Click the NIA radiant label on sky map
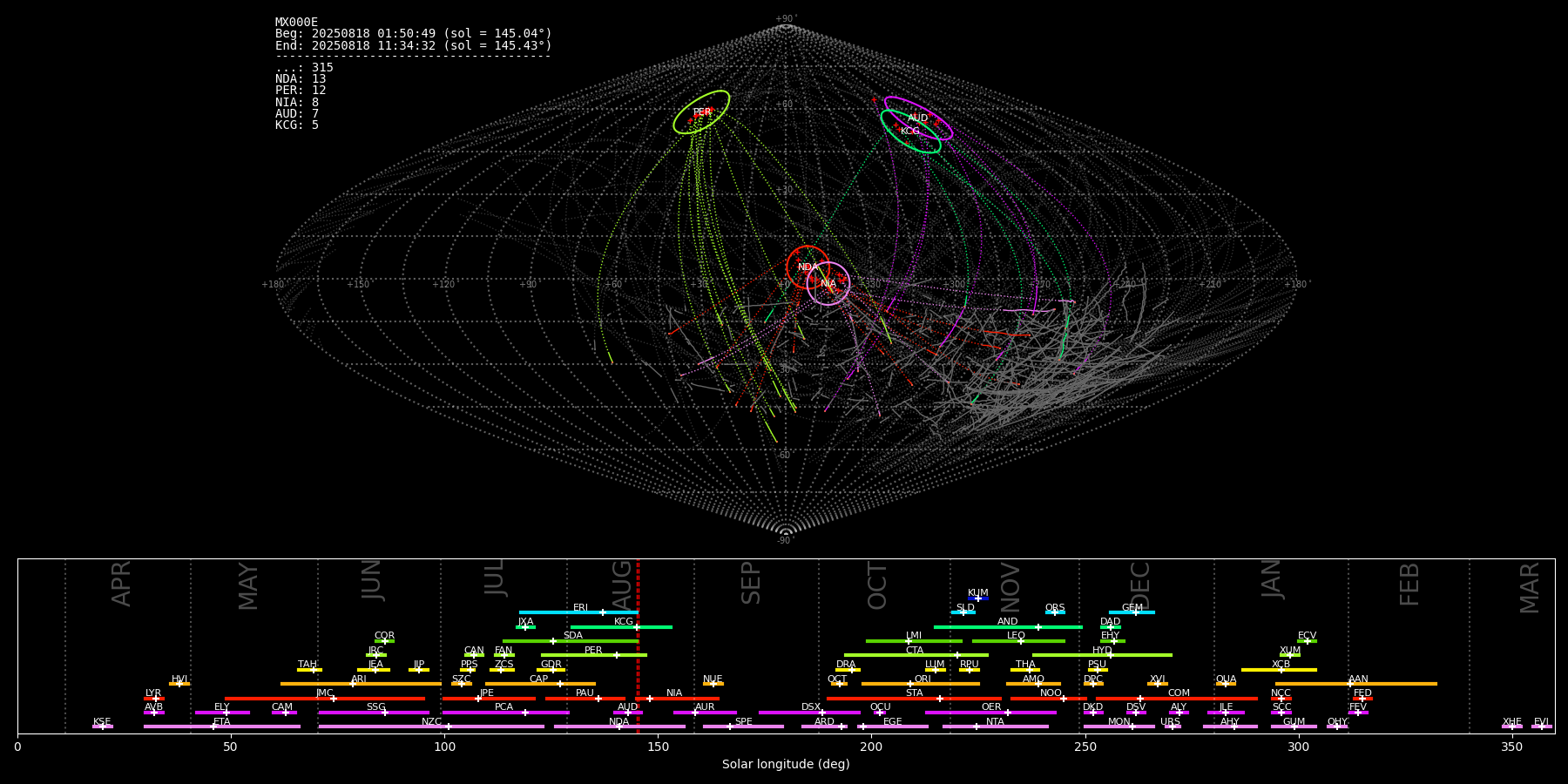Image resolution: width=1568 pixels, height=784 pixels. coord(828,284)
